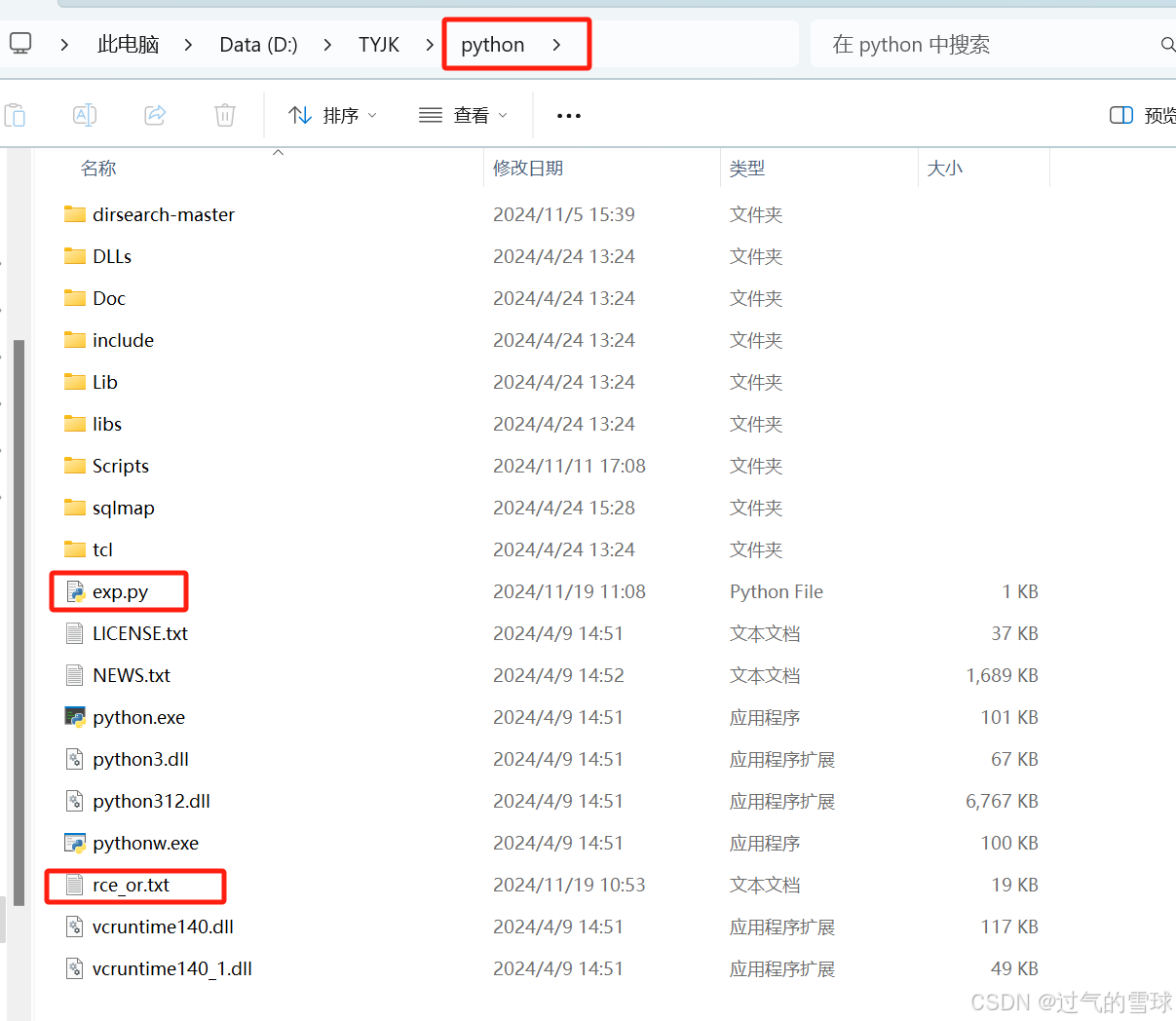The height and width of the screenshot is (1021, 1176).
Task: Open the 查看 view dropdown
Action: (x=462, y=115)
